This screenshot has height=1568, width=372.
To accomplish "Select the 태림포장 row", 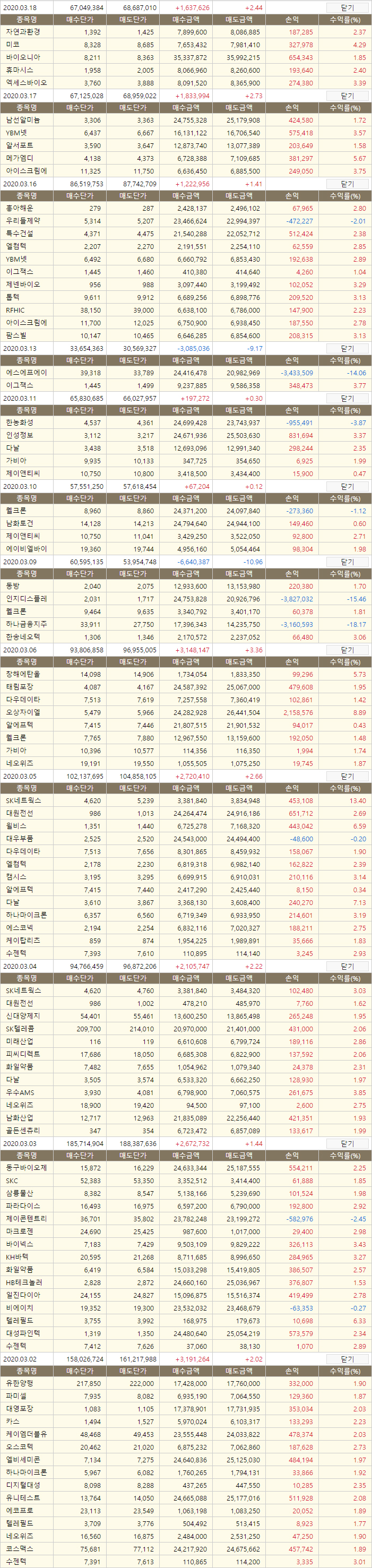I will [20, 687].
